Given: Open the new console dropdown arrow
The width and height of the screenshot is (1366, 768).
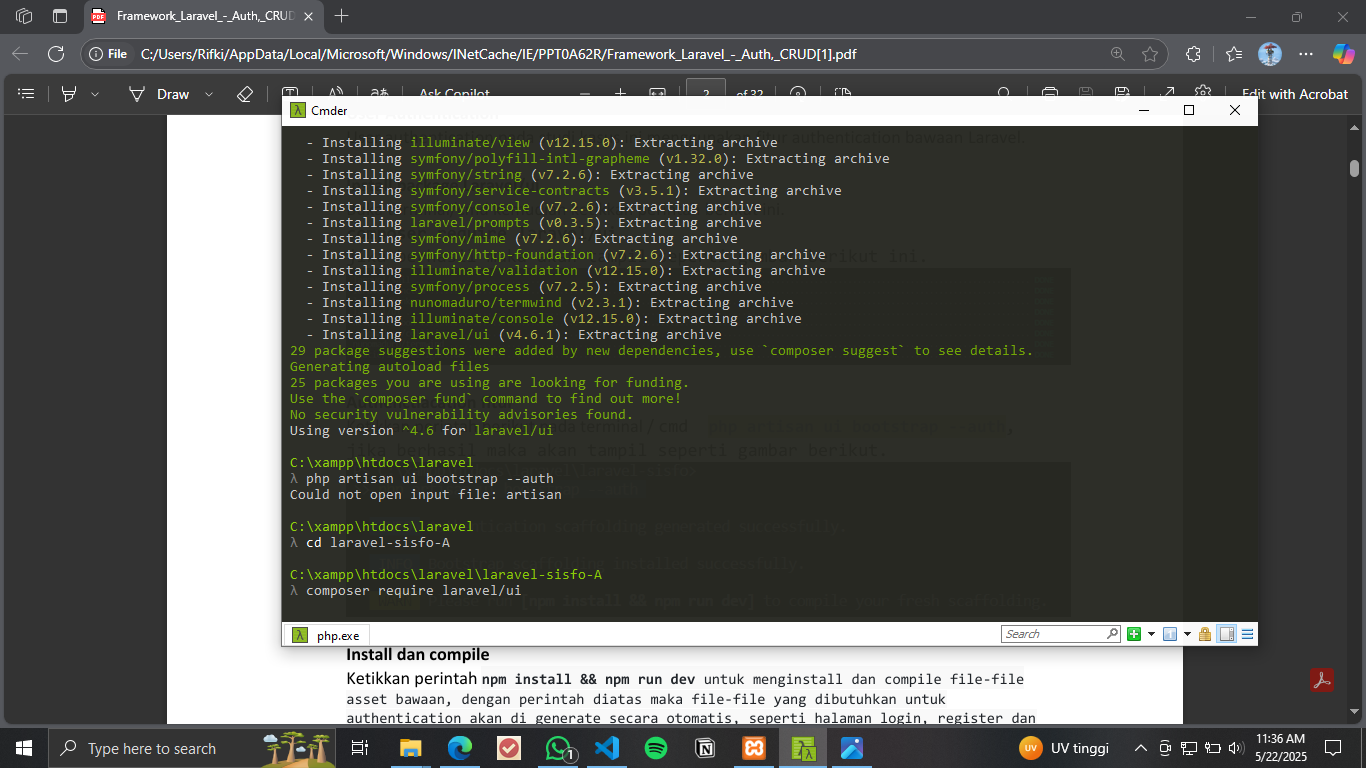Looking at the screenshot, I should 1151,634.
